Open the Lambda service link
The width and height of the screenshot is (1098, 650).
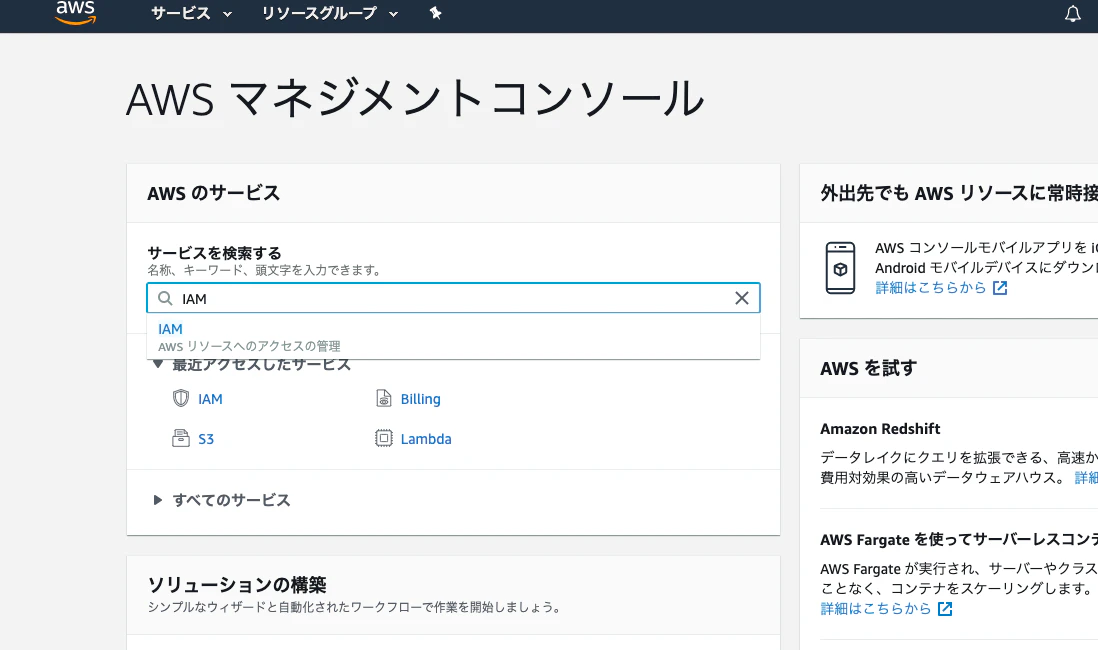pos(426,439)
